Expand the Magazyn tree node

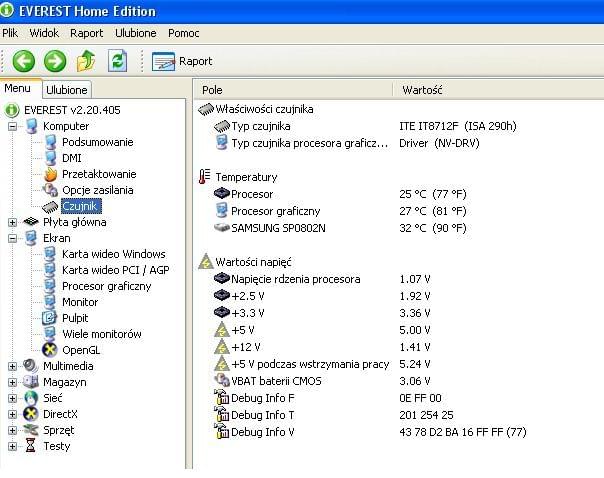pyautogui.click(x=12, y=382)
